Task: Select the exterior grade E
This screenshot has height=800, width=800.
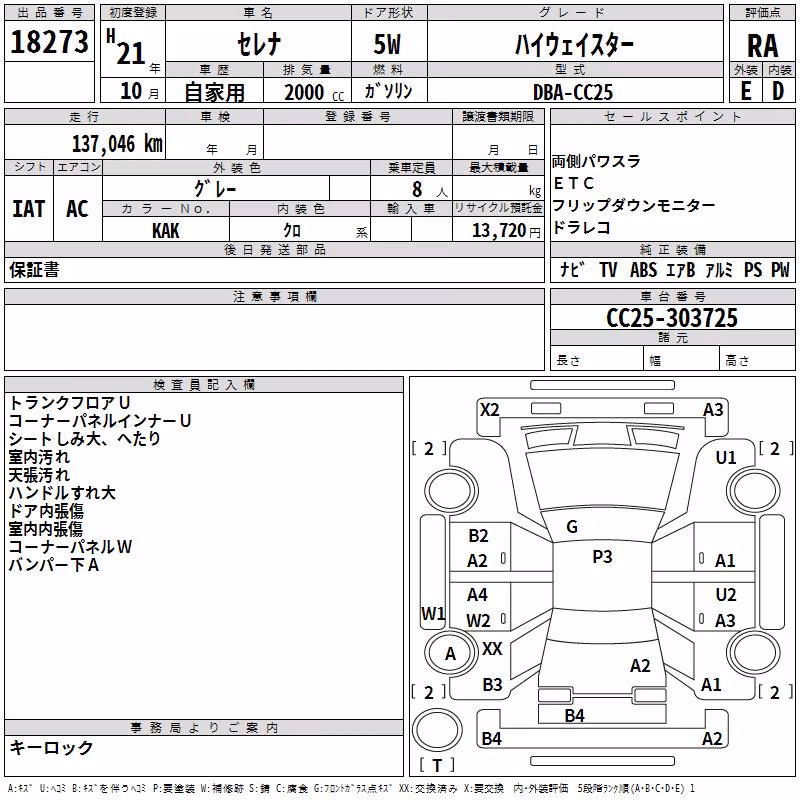Action: click(745, 91)
